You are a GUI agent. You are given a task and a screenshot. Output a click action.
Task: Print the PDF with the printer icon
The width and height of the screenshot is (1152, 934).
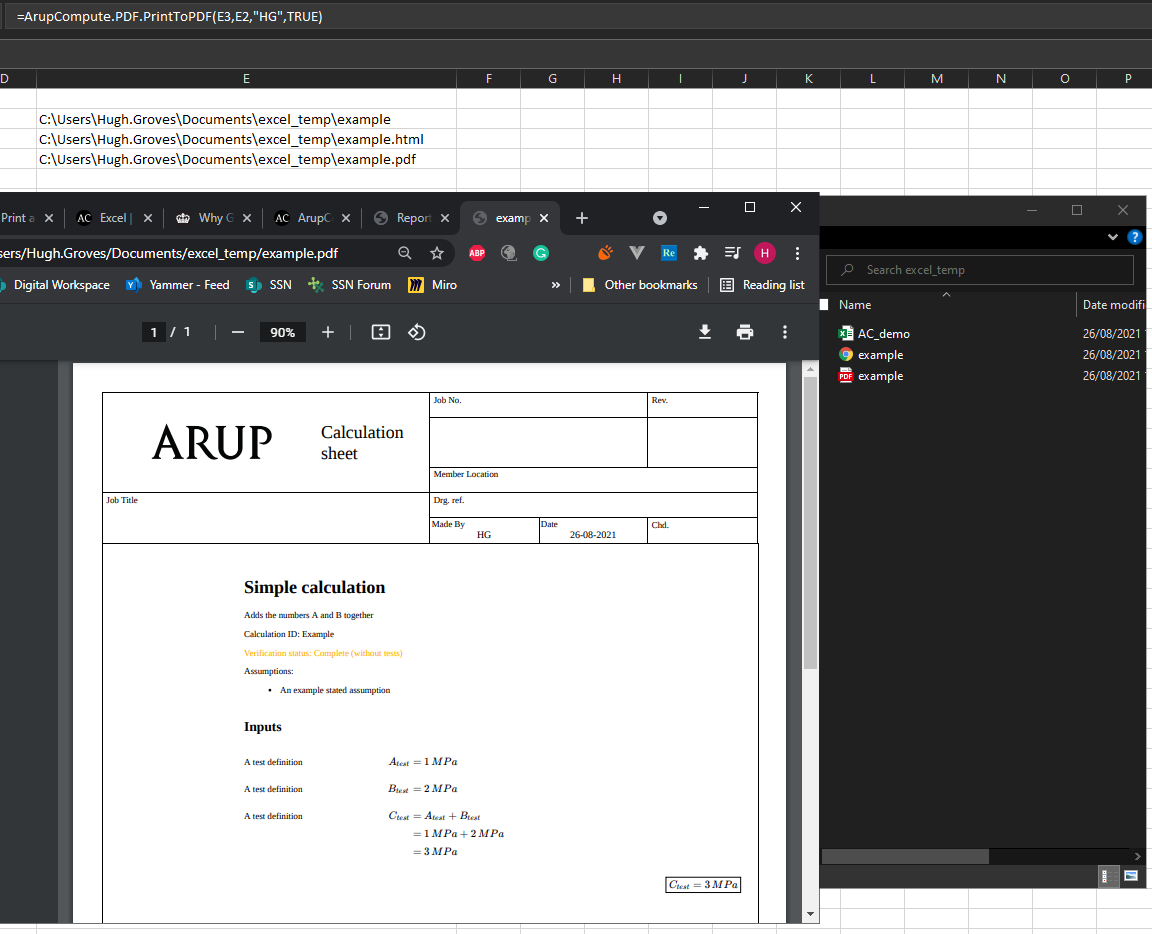coord(745,332)
